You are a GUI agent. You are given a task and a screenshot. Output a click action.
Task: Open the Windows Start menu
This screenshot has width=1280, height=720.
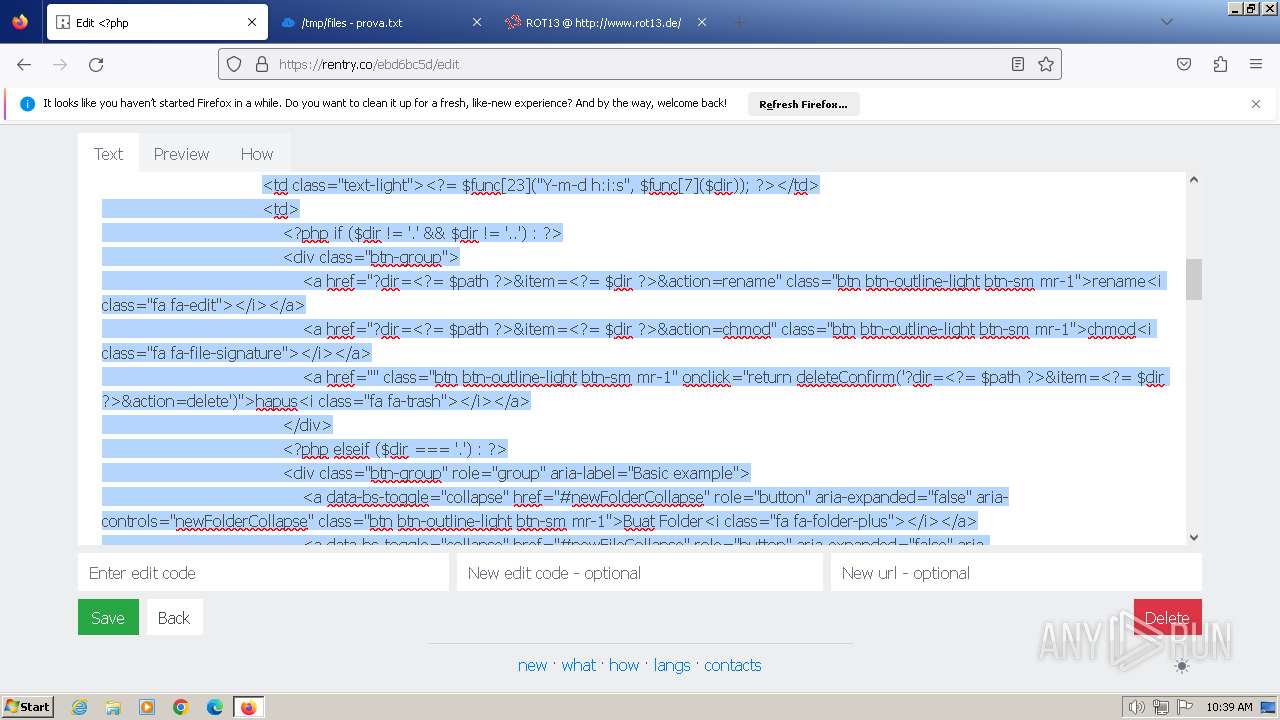point(27,707)
